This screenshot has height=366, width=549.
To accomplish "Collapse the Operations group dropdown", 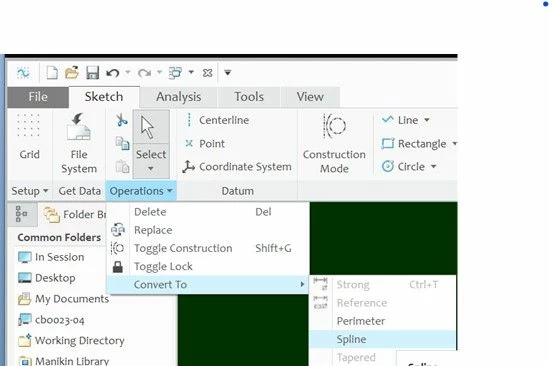I will [x=141, y=191].
